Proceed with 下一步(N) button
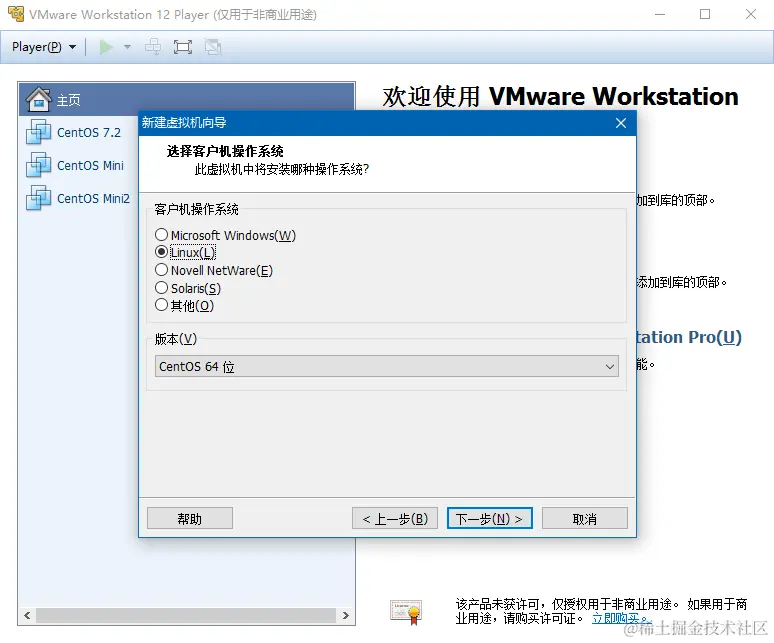Screen dimensions: 774x643 pyautogui.click(x=490, y=519)
